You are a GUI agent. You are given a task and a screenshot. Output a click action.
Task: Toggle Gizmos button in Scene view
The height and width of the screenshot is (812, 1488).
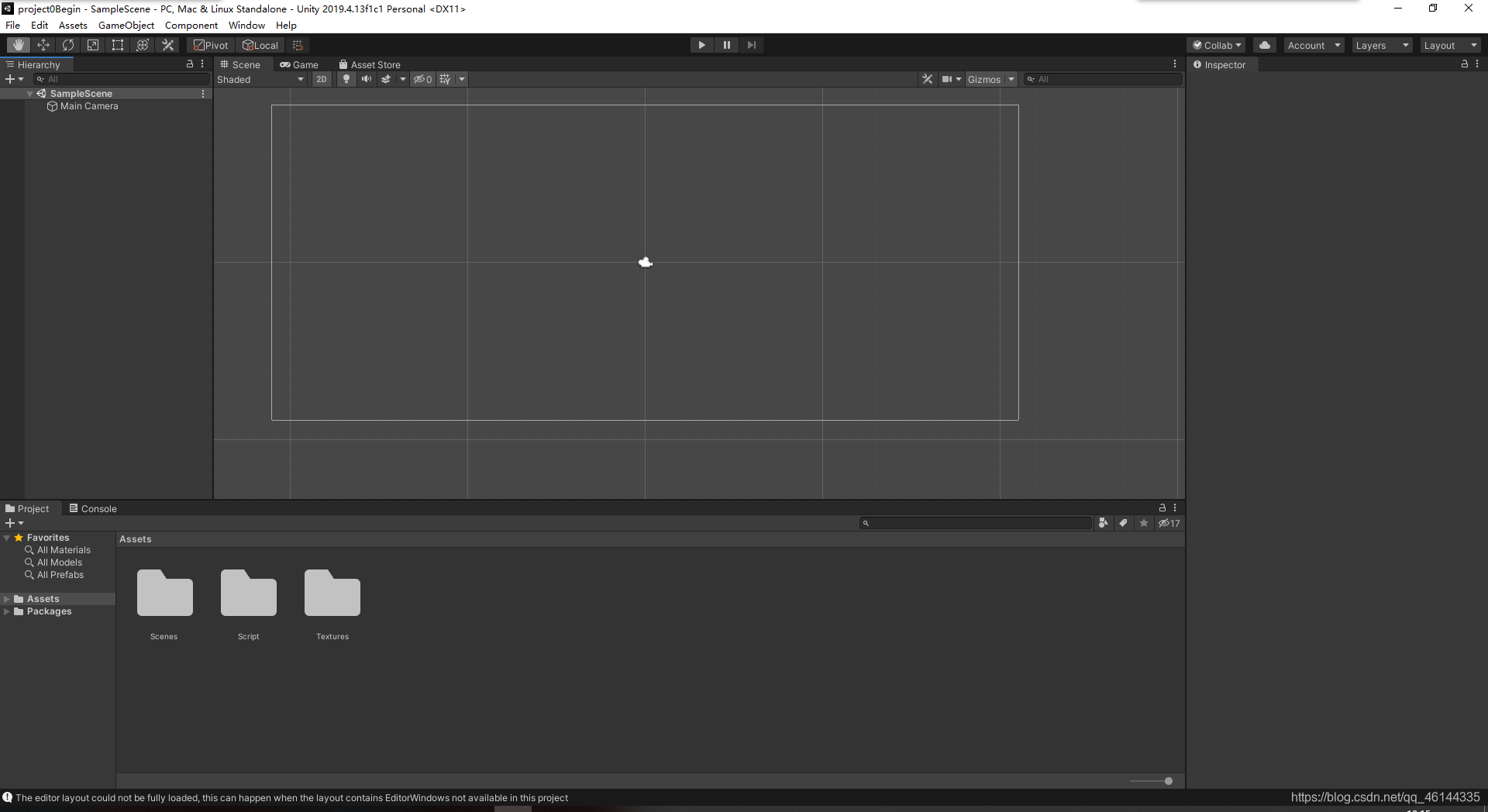[x=984, y=79]
